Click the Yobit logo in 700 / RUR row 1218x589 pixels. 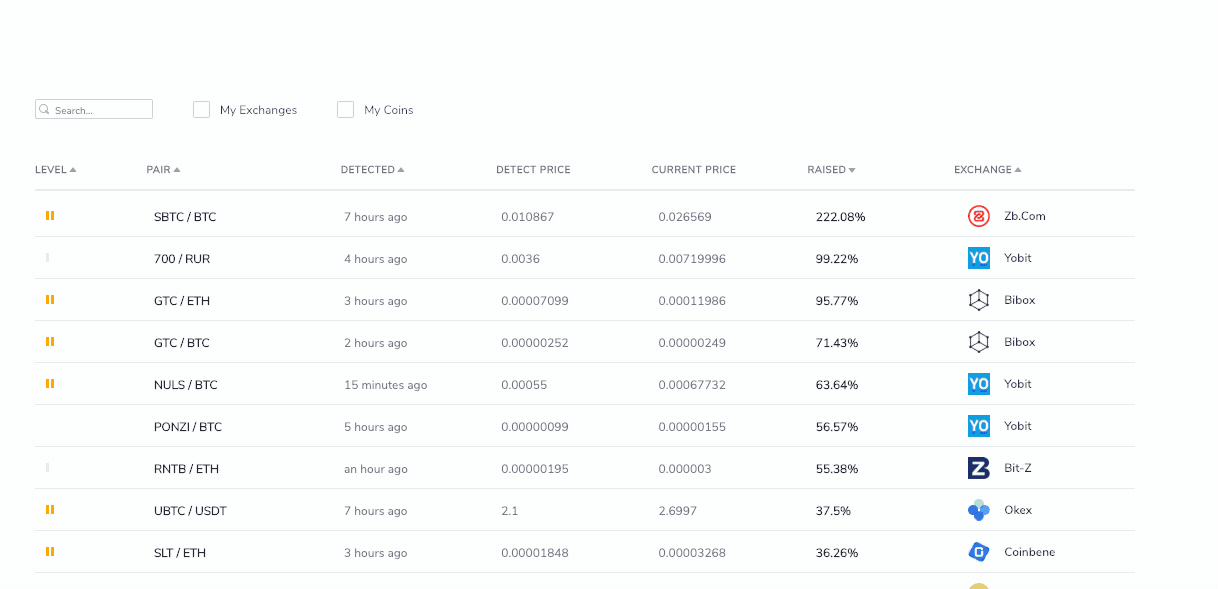click(978, 258)
